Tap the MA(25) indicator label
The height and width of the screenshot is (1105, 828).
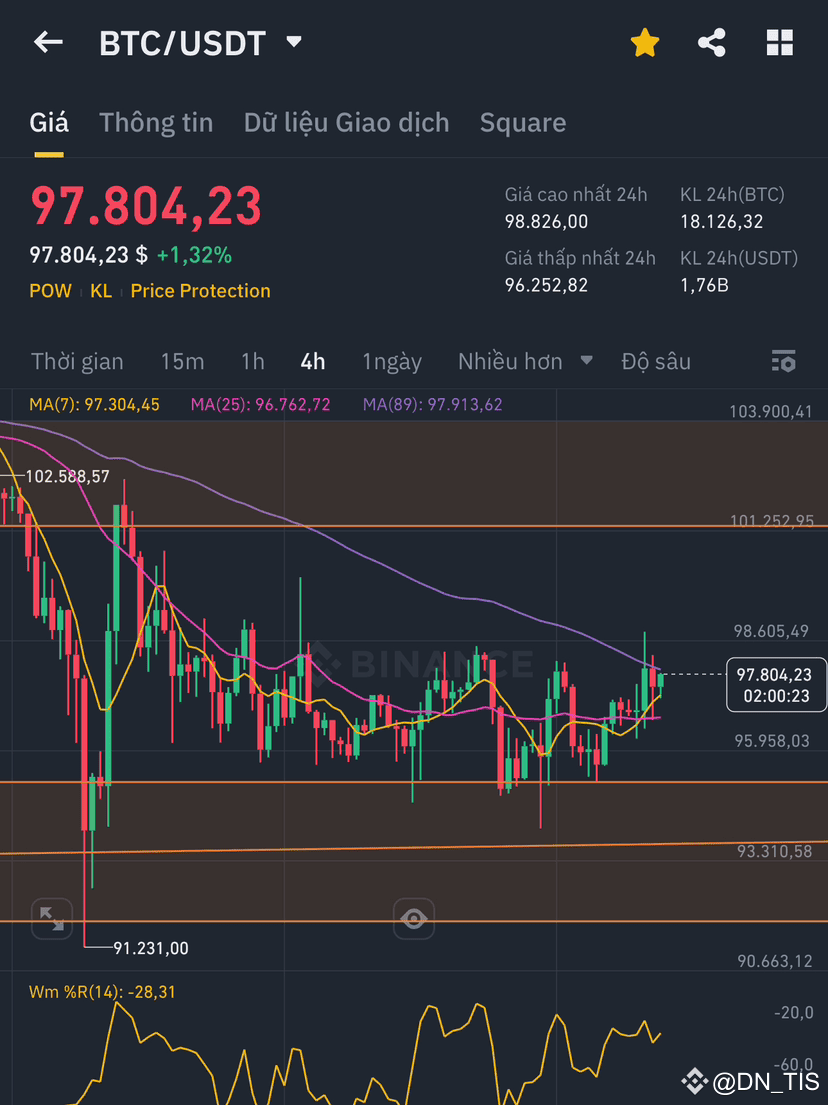pos(260,405)
